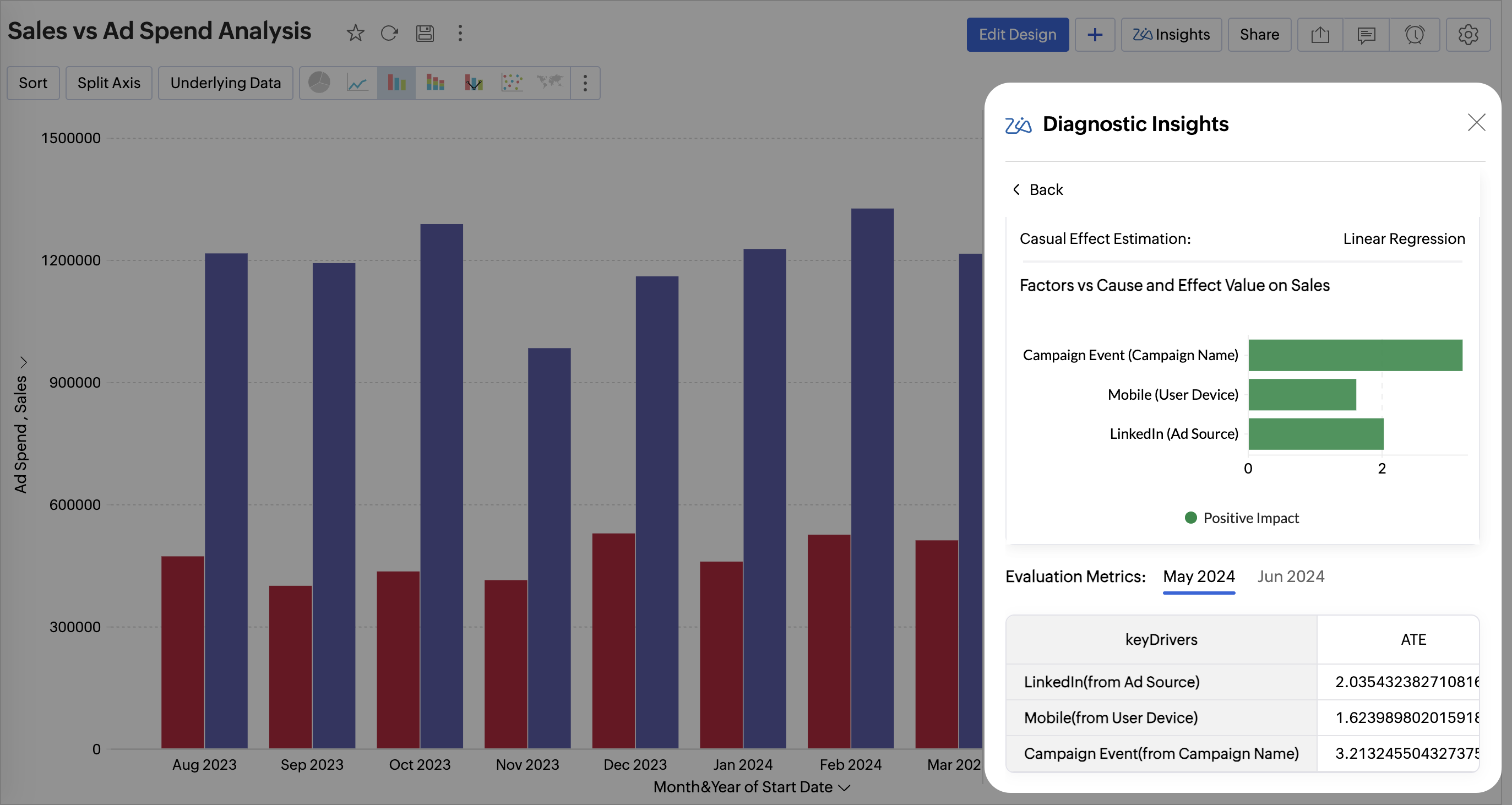Choose the scatter plot chart icon
The image size is (1512, 805).
(511, 82)
